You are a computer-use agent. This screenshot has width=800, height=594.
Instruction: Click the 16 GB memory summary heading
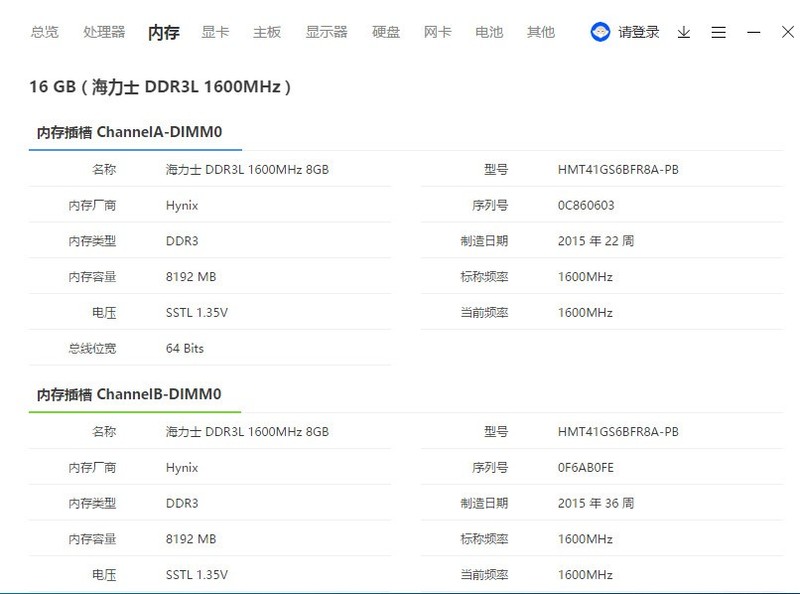[158, 87]
